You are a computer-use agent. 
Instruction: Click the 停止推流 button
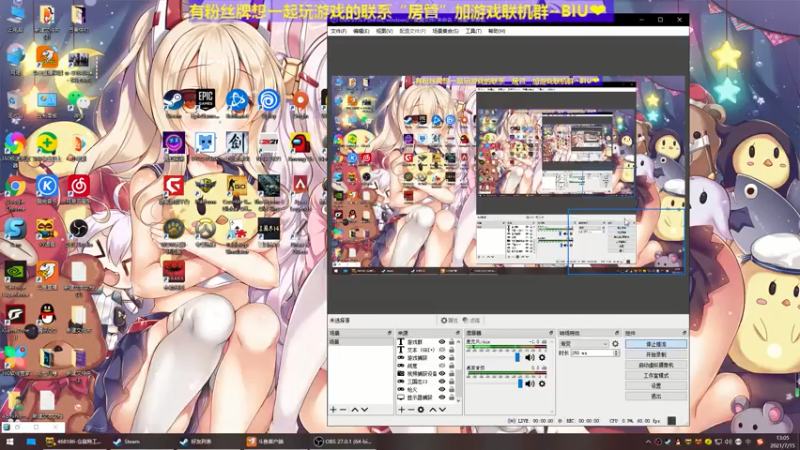(656, 344)
